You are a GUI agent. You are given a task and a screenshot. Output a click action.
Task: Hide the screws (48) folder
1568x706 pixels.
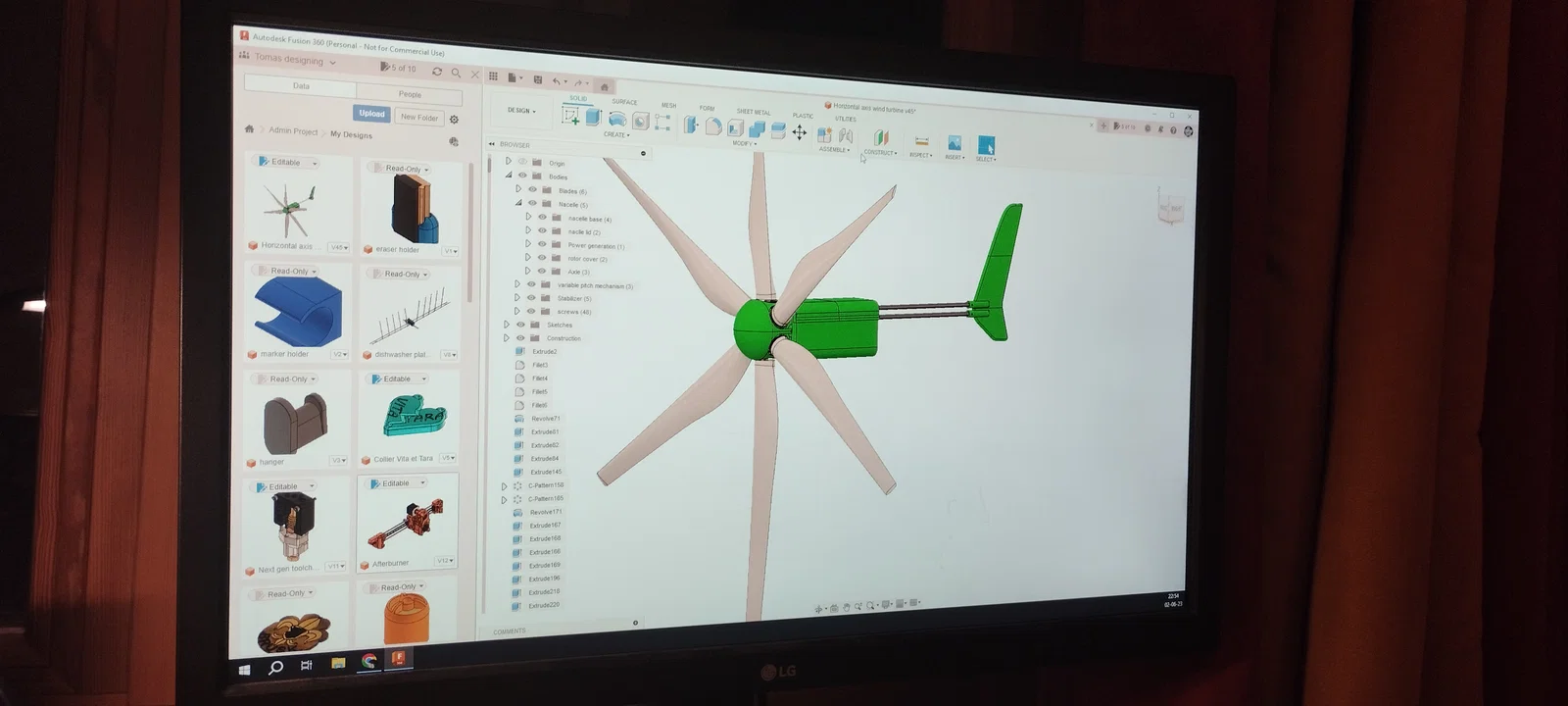coord(531,311)
